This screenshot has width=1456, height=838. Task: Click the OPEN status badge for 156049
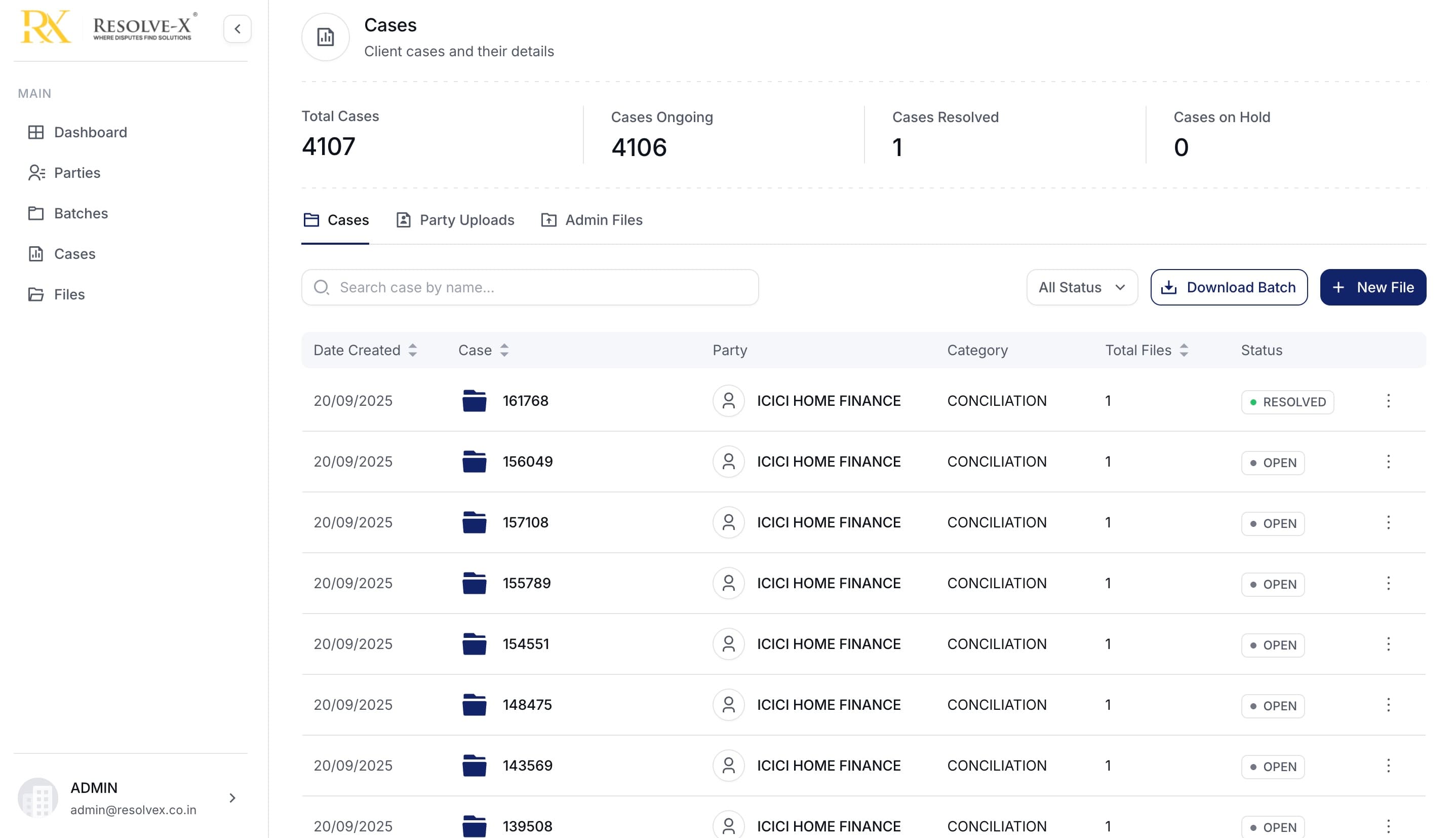pyautogui.click(x=1273, y=463)
